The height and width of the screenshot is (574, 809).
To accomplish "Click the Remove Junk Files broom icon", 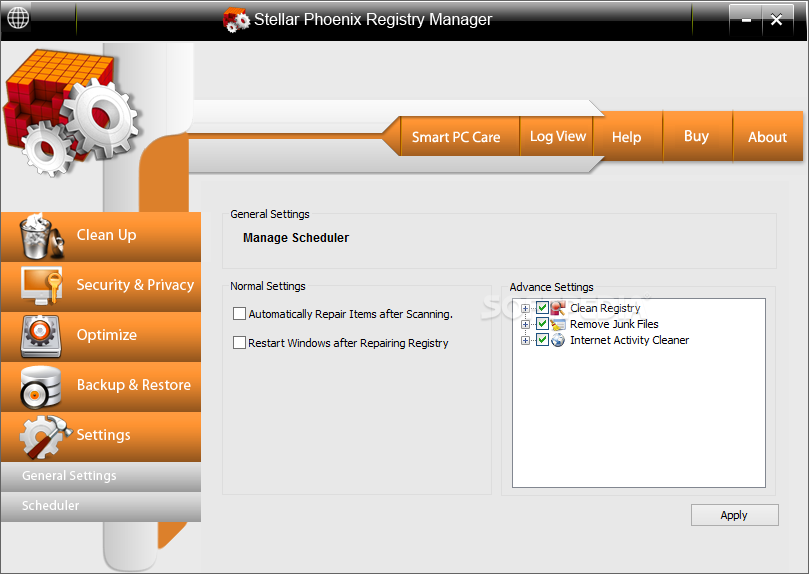I will [x=558, y=324].
